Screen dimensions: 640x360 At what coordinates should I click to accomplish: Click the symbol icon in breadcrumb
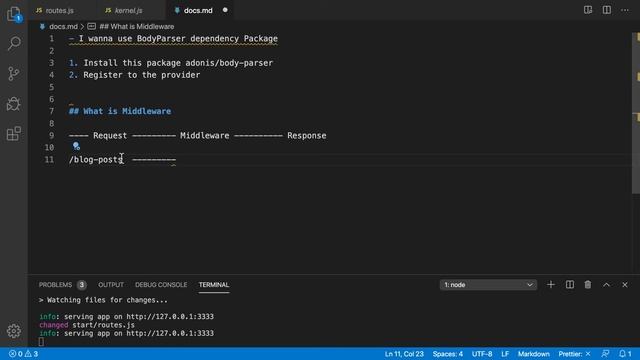point(91,27)
